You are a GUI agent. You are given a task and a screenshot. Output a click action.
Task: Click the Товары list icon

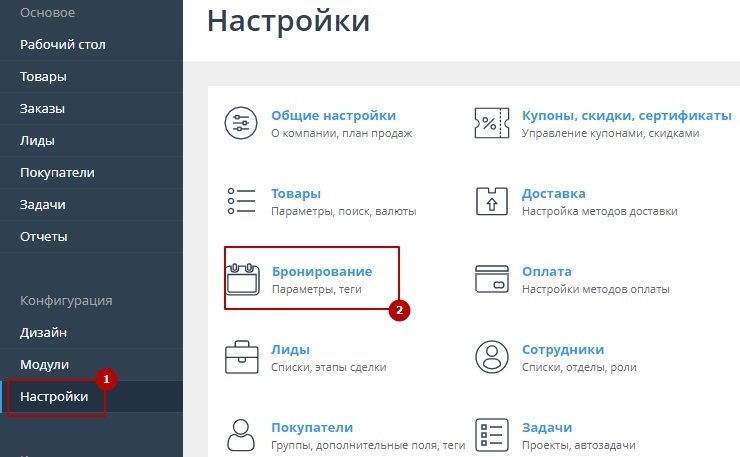[x=242, y=202]
